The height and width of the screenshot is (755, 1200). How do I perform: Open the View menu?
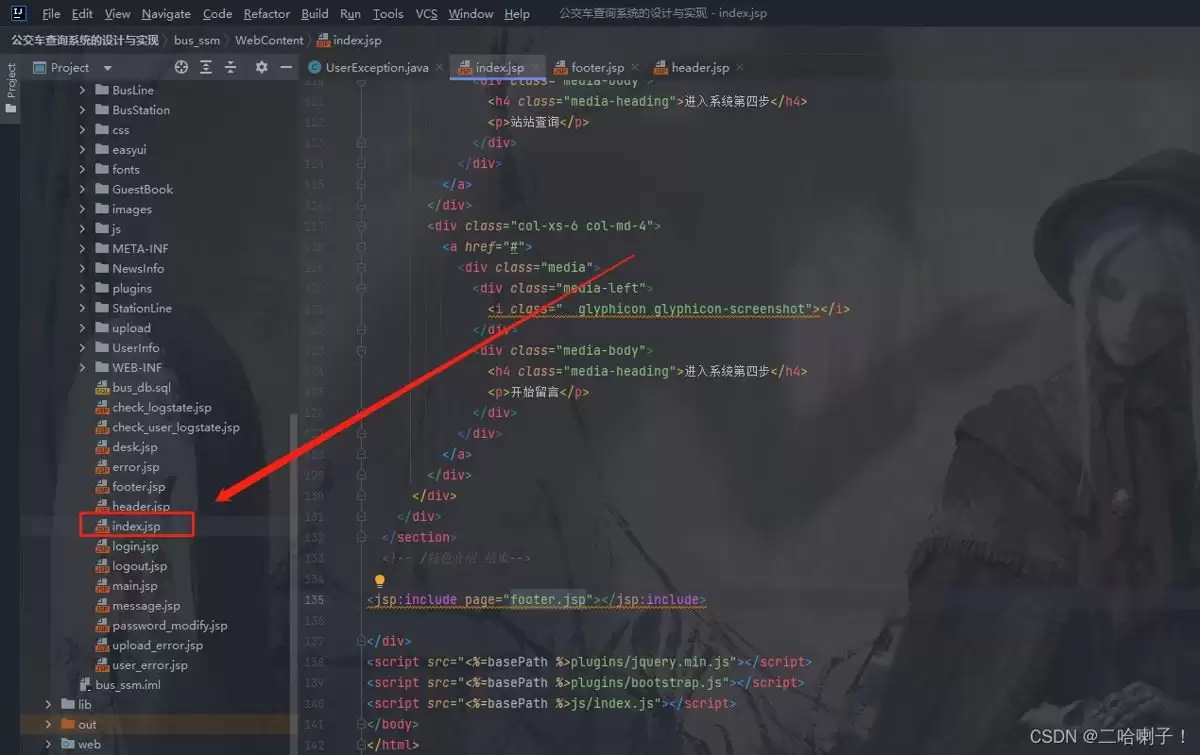[117, 14]
